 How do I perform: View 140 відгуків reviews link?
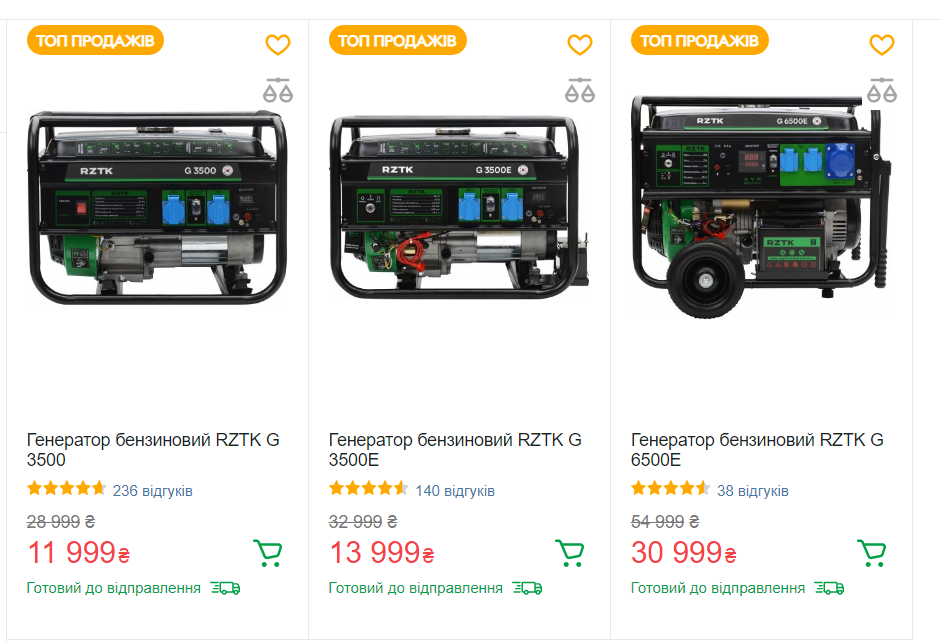pyautogui.click(x=455, y=491)
